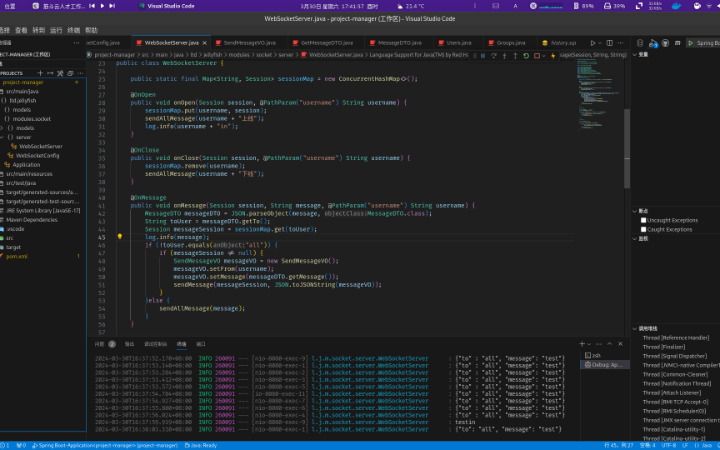Viewport: 720px width, 450px height.
Task: Click the next track button in top bar
Action: (x=112, y=6)
